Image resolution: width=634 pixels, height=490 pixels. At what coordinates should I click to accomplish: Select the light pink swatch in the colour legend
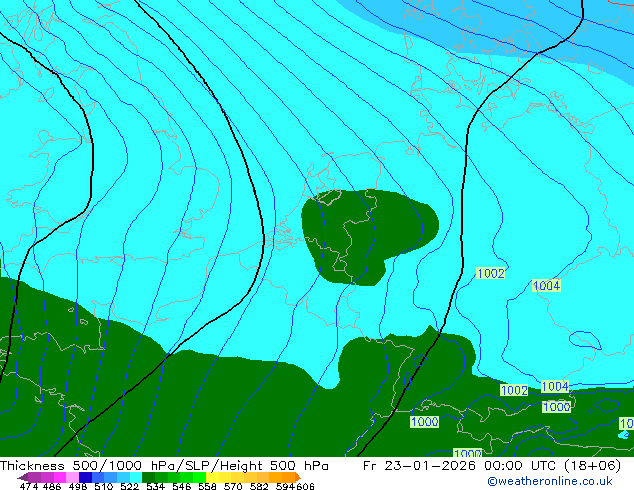(72, 477)
